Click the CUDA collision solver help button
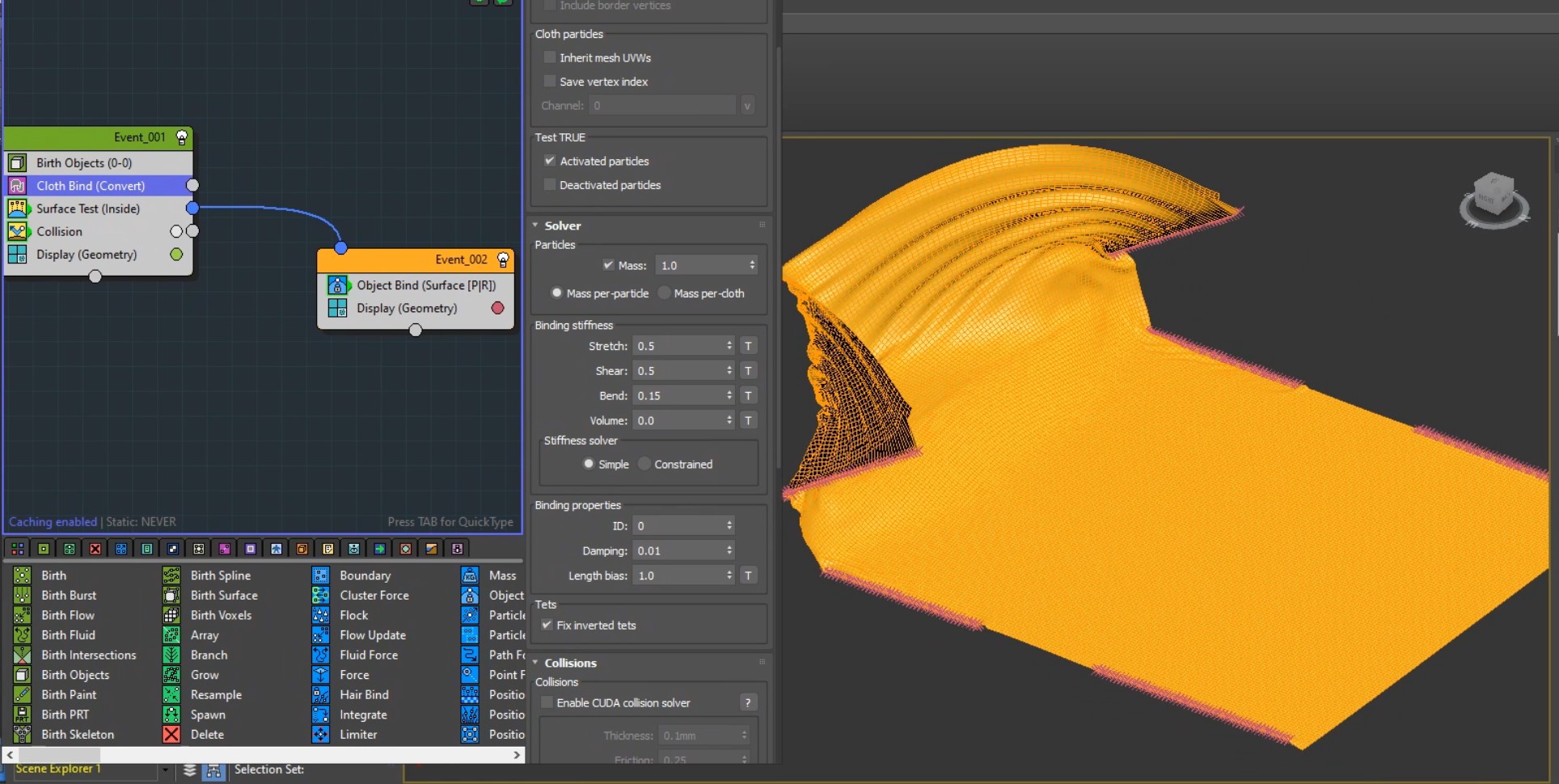The height and width of the screenshot is (784, 1559). click(748, 703)
